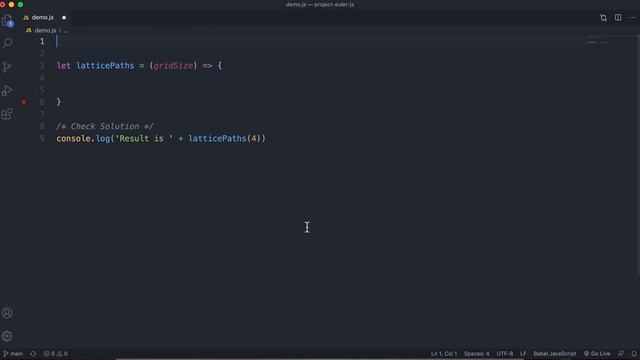This screenshot has height=360, width=640.
Task: Click console on line 9
Action: pos(73,139)
